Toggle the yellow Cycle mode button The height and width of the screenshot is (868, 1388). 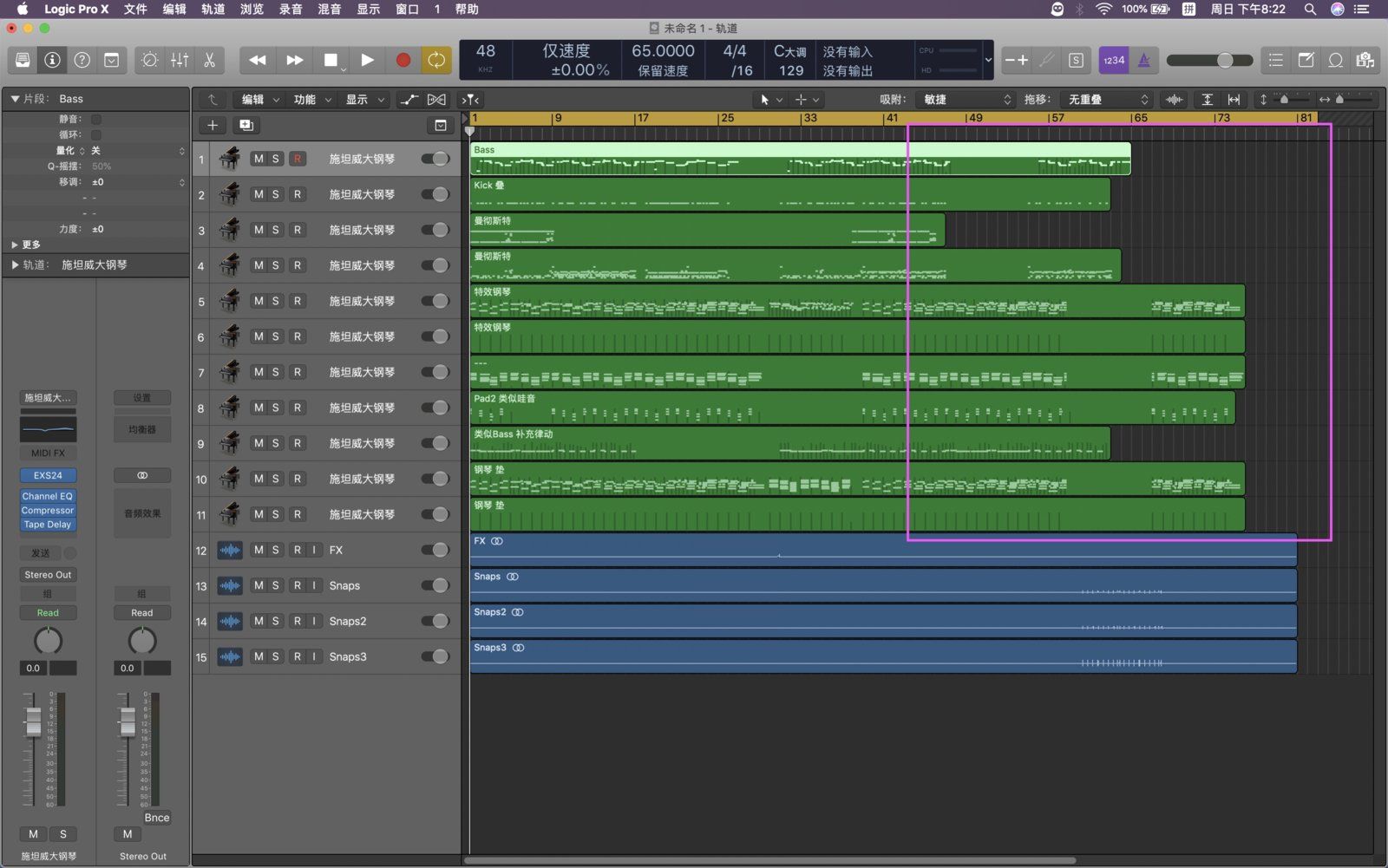pos(436,60)
